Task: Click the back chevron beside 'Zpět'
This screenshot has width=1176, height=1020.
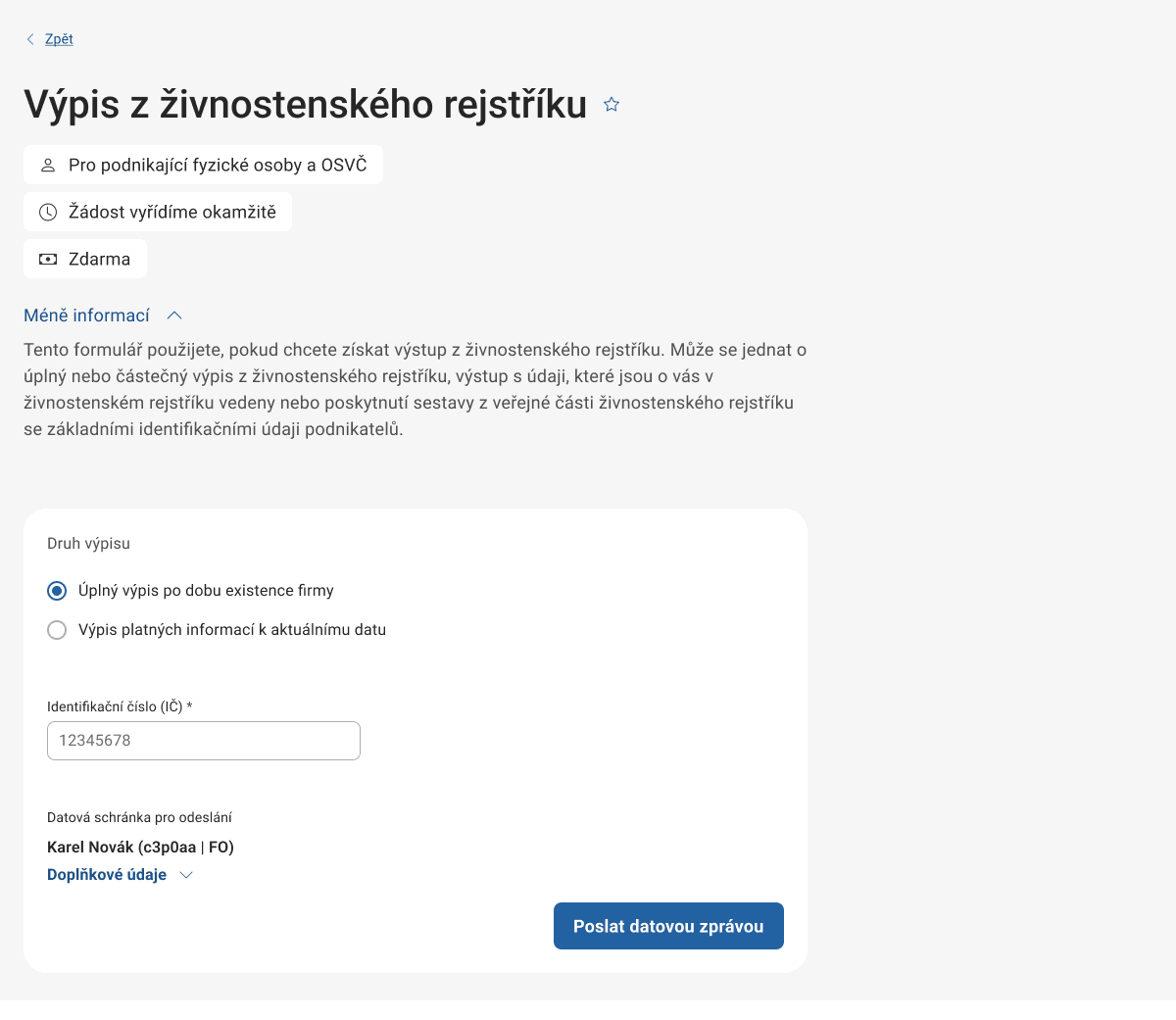Action: (29, 39)
